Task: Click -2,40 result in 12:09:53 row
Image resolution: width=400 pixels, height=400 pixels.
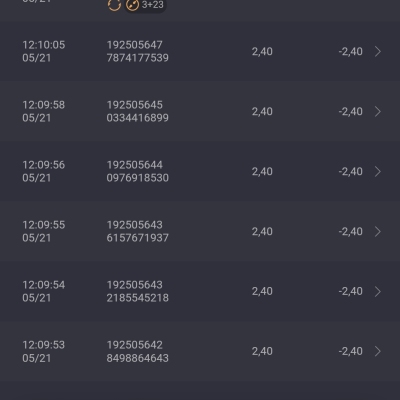Action: (351, 351)
